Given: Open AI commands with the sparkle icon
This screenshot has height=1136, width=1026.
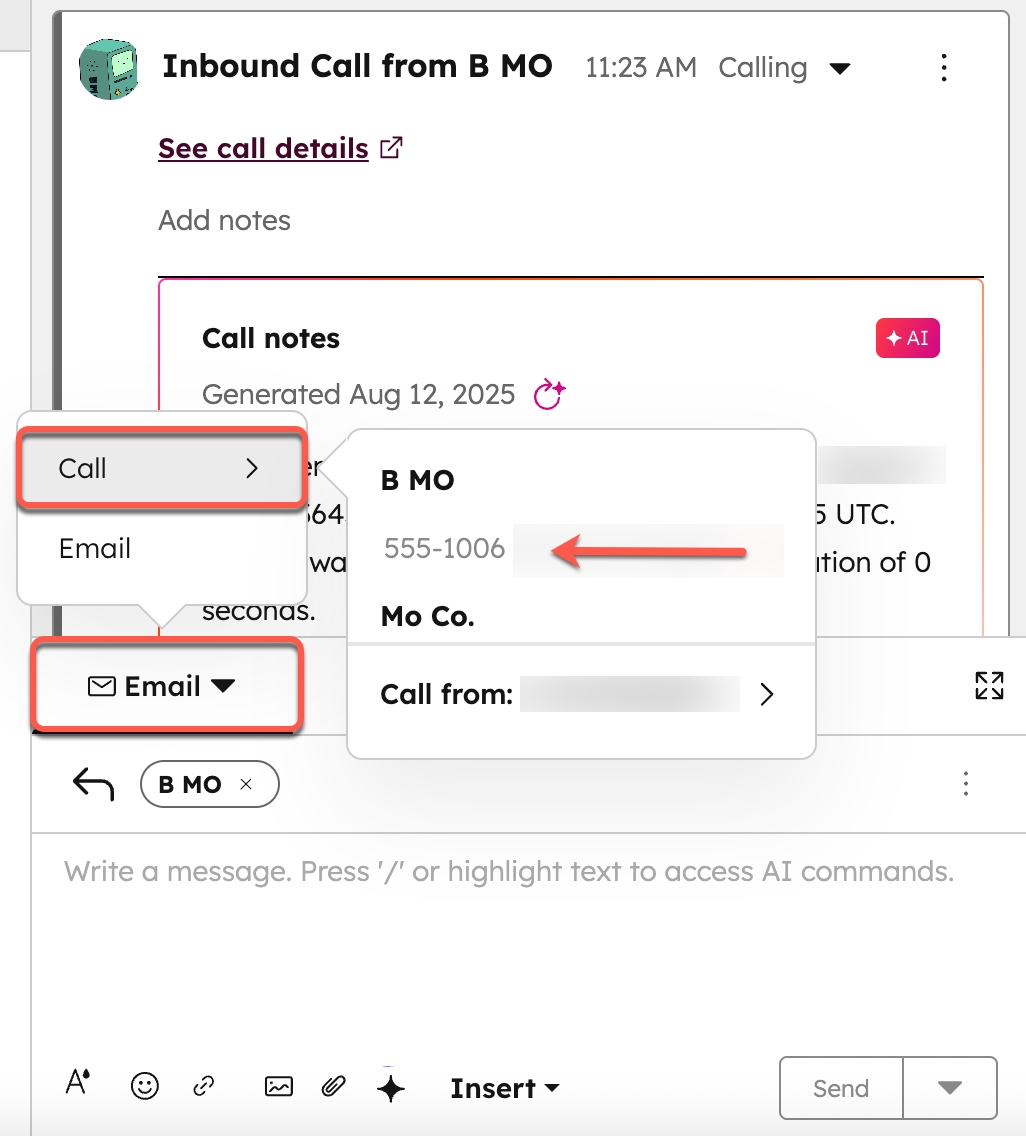Looking at the screenshot, I should click(x=391, y=1088).
